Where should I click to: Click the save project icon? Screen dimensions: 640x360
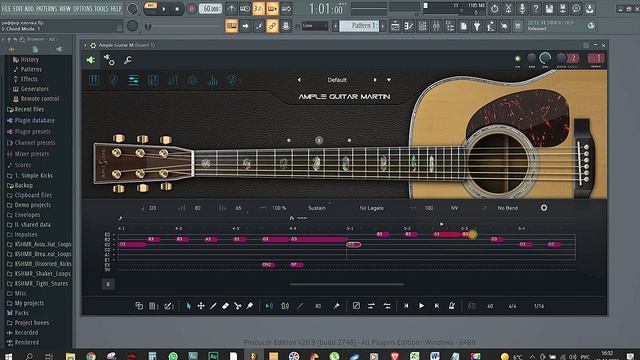coord(549,9)
